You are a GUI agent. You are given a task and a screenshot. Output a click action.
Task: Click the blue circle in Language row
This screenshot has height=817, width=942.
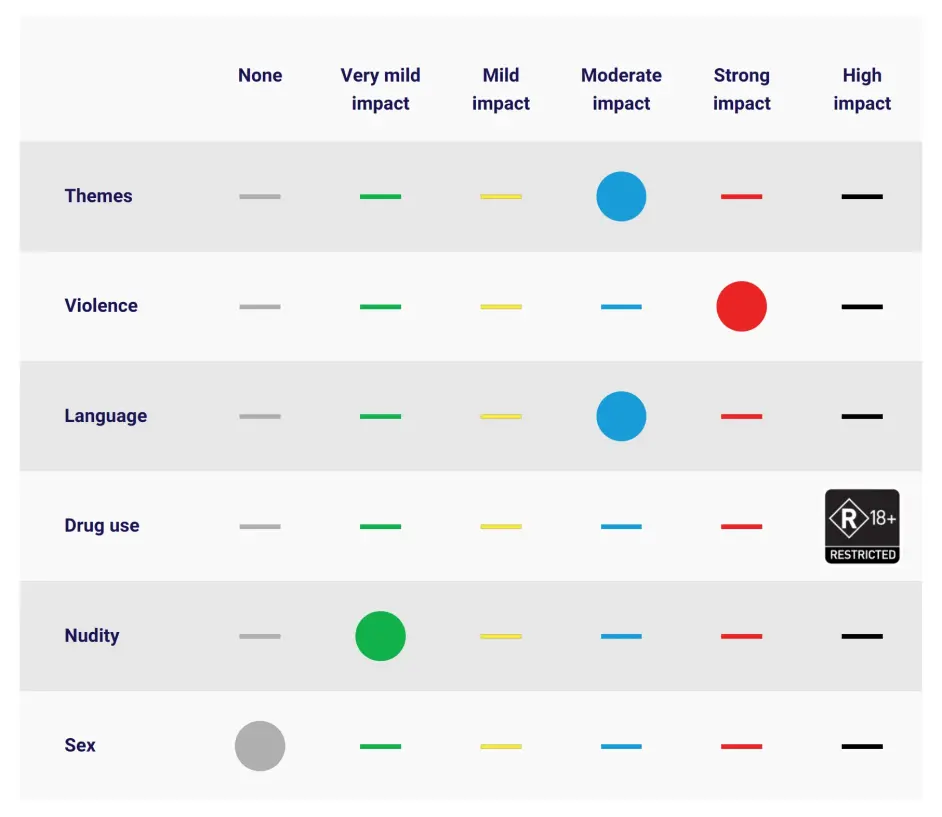621,416
